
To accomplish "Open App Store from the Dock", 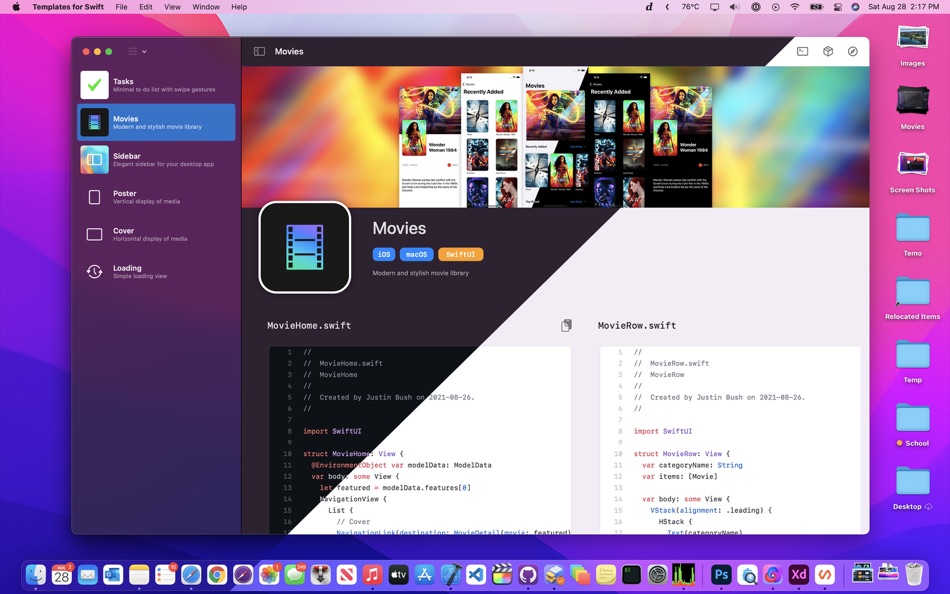I will (x=424, y=574).
